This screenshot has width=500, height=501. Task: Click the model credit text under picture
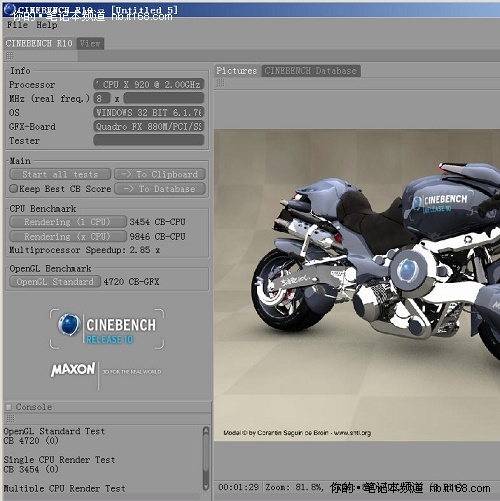[x=297, y=433]
